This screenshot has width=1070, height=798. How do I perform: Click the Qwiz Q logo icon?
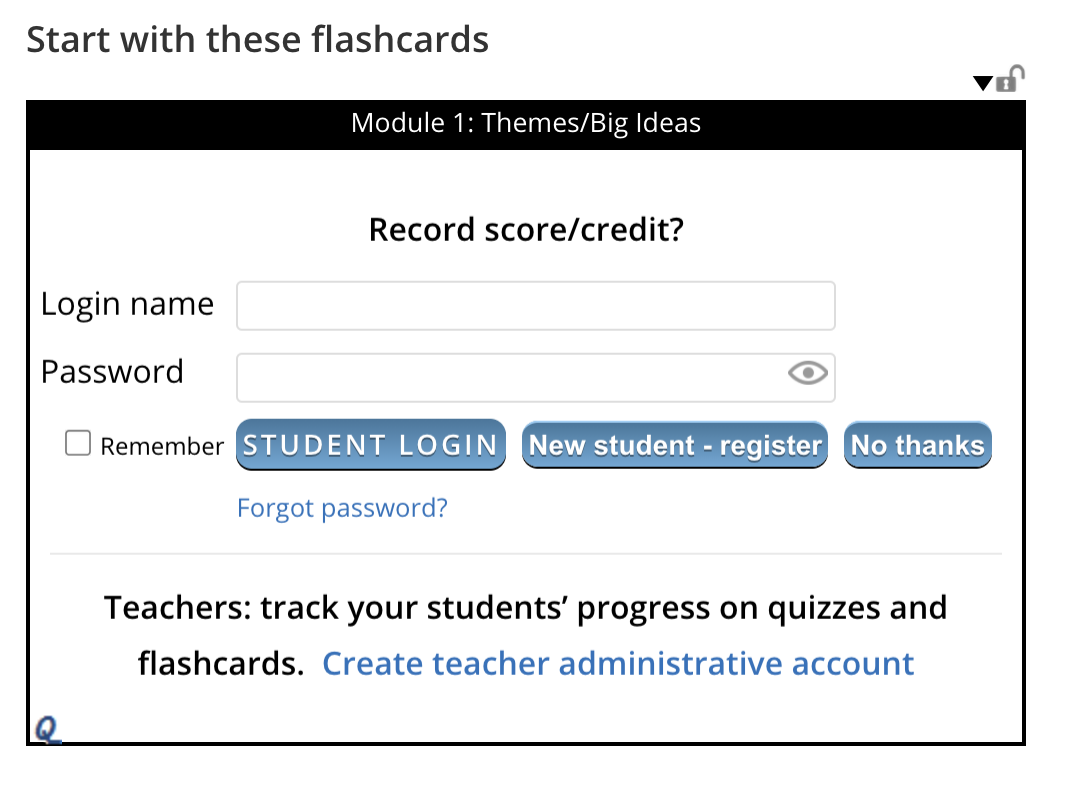(47, 729)
